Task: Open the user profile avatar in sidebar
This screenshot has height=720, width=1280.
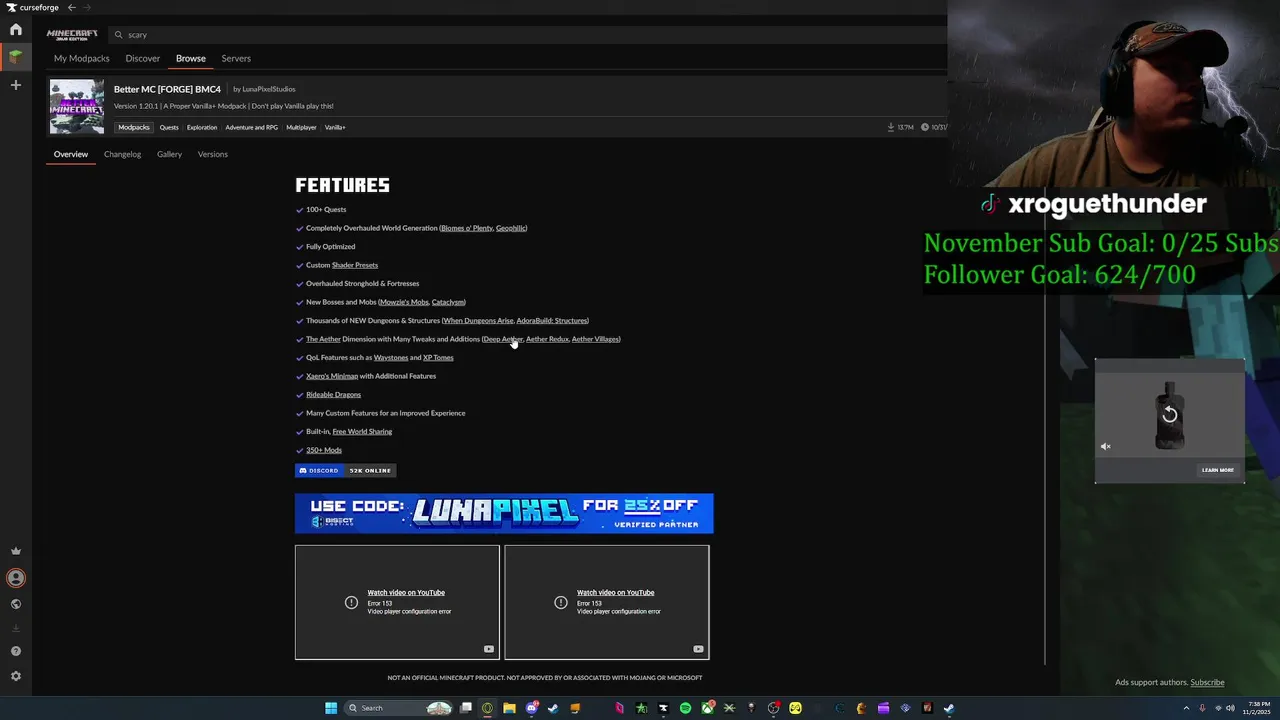Action: tap(16, 577)
